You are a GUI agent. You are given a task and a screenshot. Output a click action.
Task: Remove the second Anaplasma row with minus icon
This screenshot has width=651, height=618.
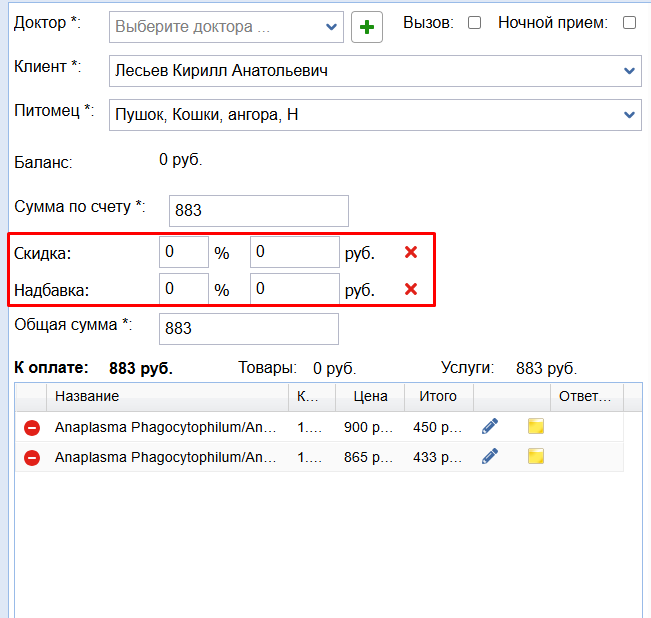[x=32, y=458]
